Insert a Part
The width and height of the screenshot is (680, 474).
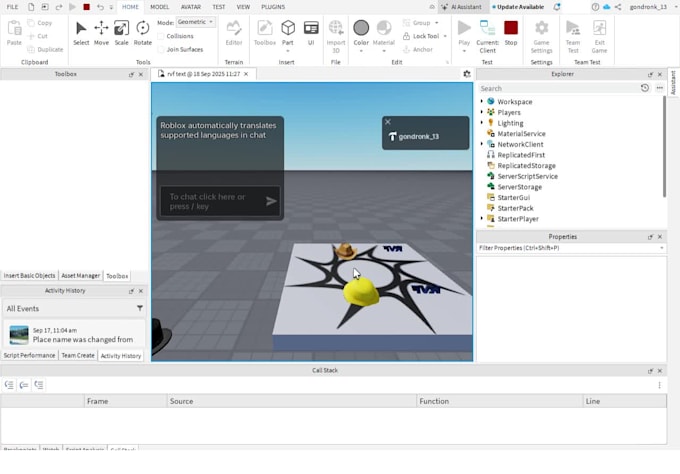pyautogui.click(x=288, y=33)
